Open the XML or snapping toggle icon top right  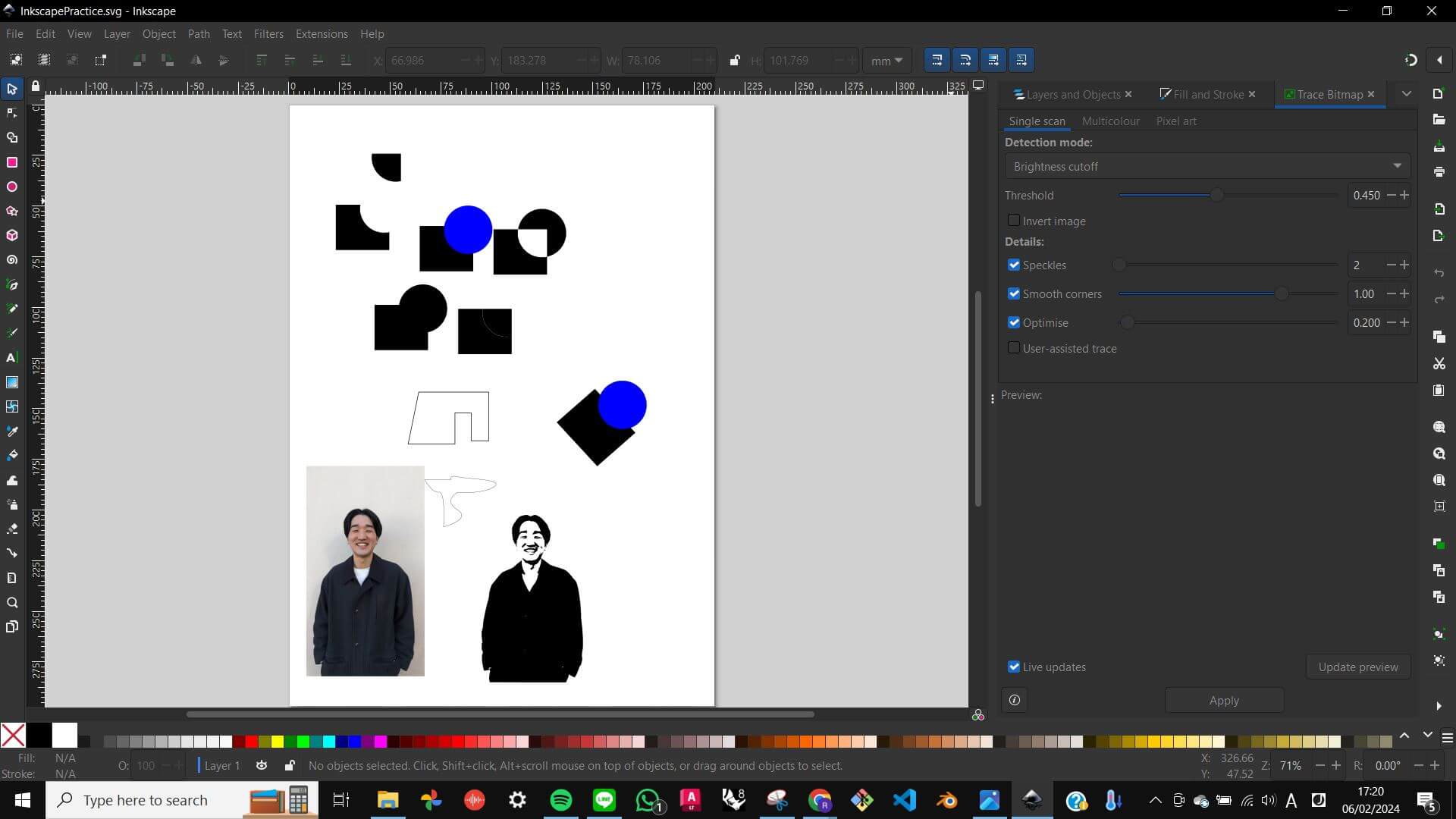(1410, 60)
